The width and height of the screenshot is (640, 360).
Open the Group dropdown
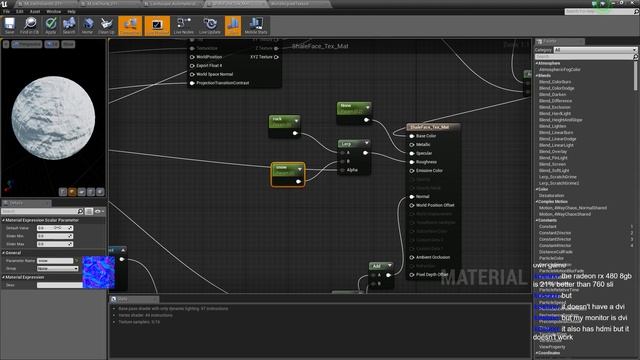[x=58, y=269]
